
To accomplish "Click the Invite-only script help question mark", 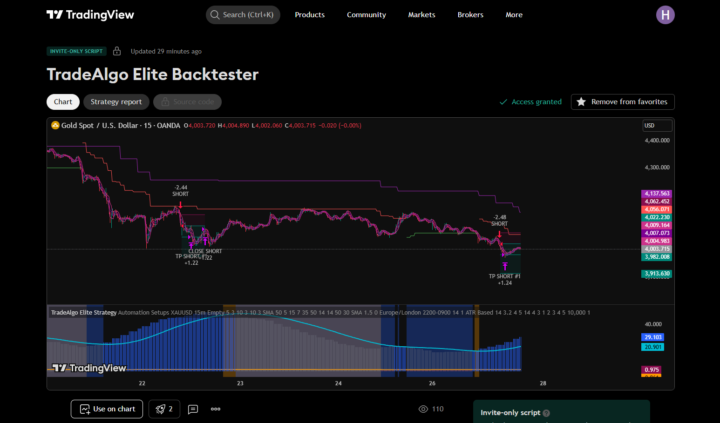I will (x=546, y=413).
